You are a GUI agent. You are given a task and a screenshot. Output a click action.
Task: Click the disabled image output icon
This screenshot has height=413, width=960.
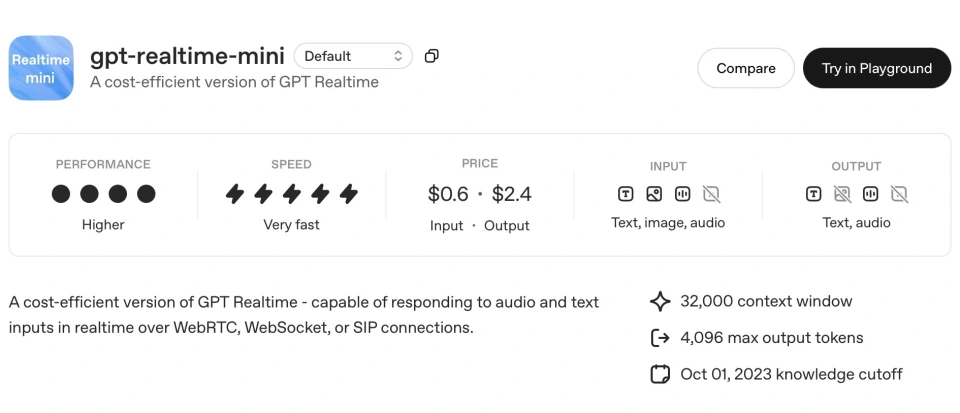(x=842, y=194)
